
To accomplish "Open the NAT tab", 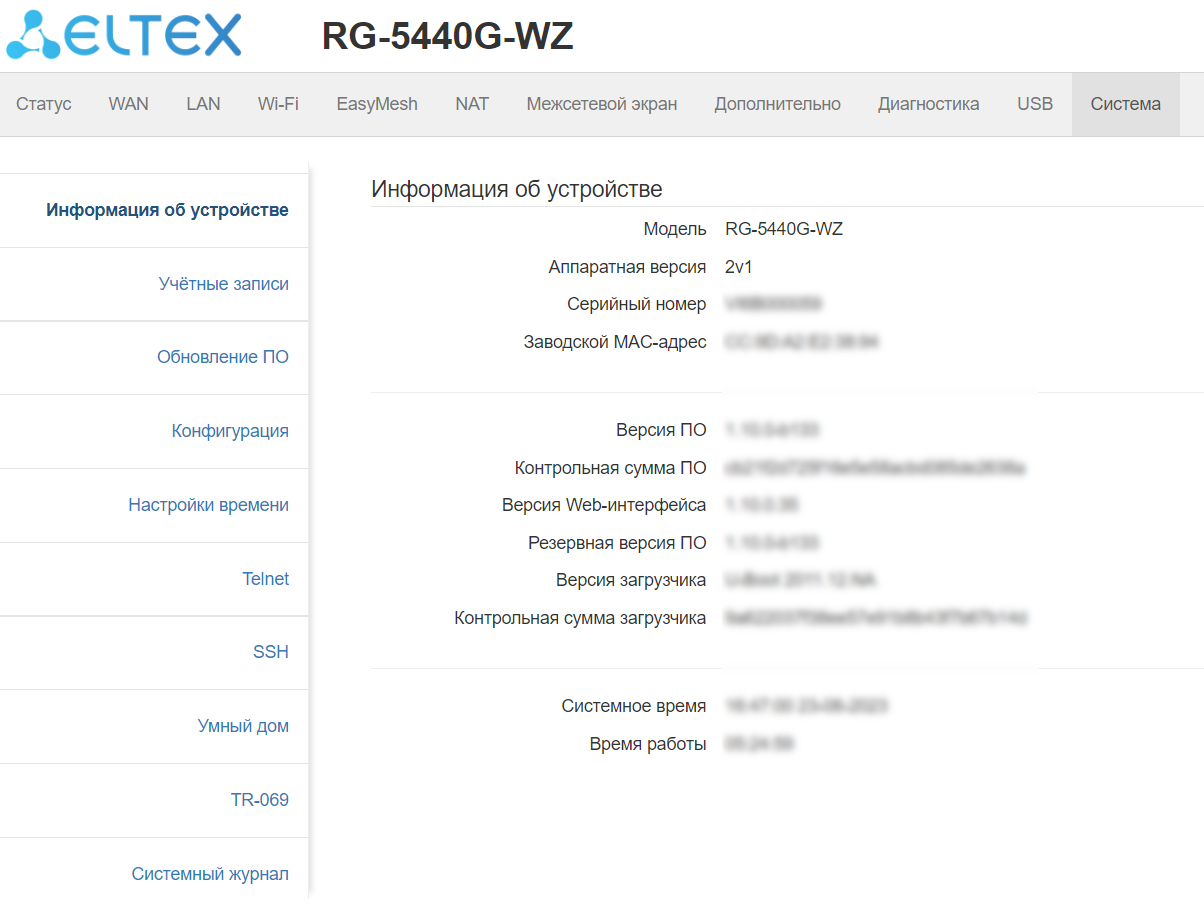I will 472,104.
